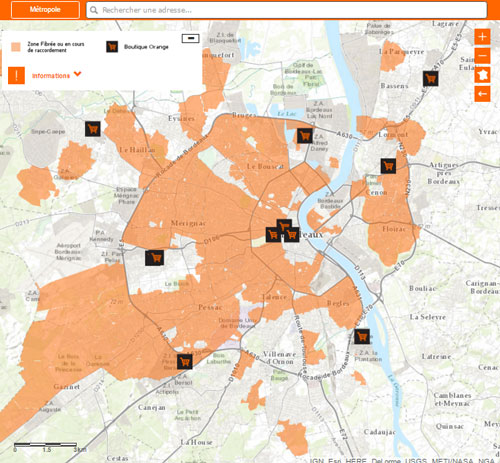This screenshot has height=463, width=500.
Task: Select the leftmost shop icon in central Bordeaux
Action: [273, 235]
